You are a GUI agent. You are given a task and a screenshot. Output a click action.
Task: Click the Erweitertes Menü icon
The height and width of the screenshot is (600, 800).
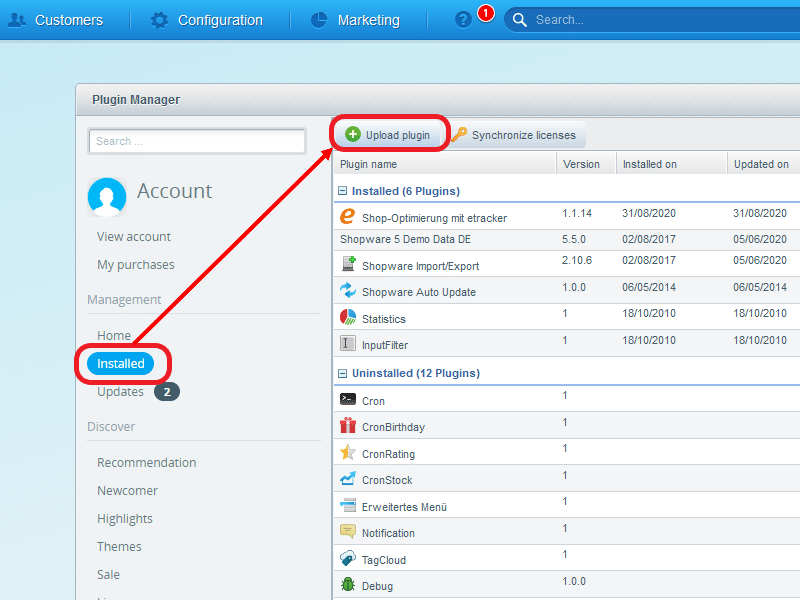click(348, 505)
